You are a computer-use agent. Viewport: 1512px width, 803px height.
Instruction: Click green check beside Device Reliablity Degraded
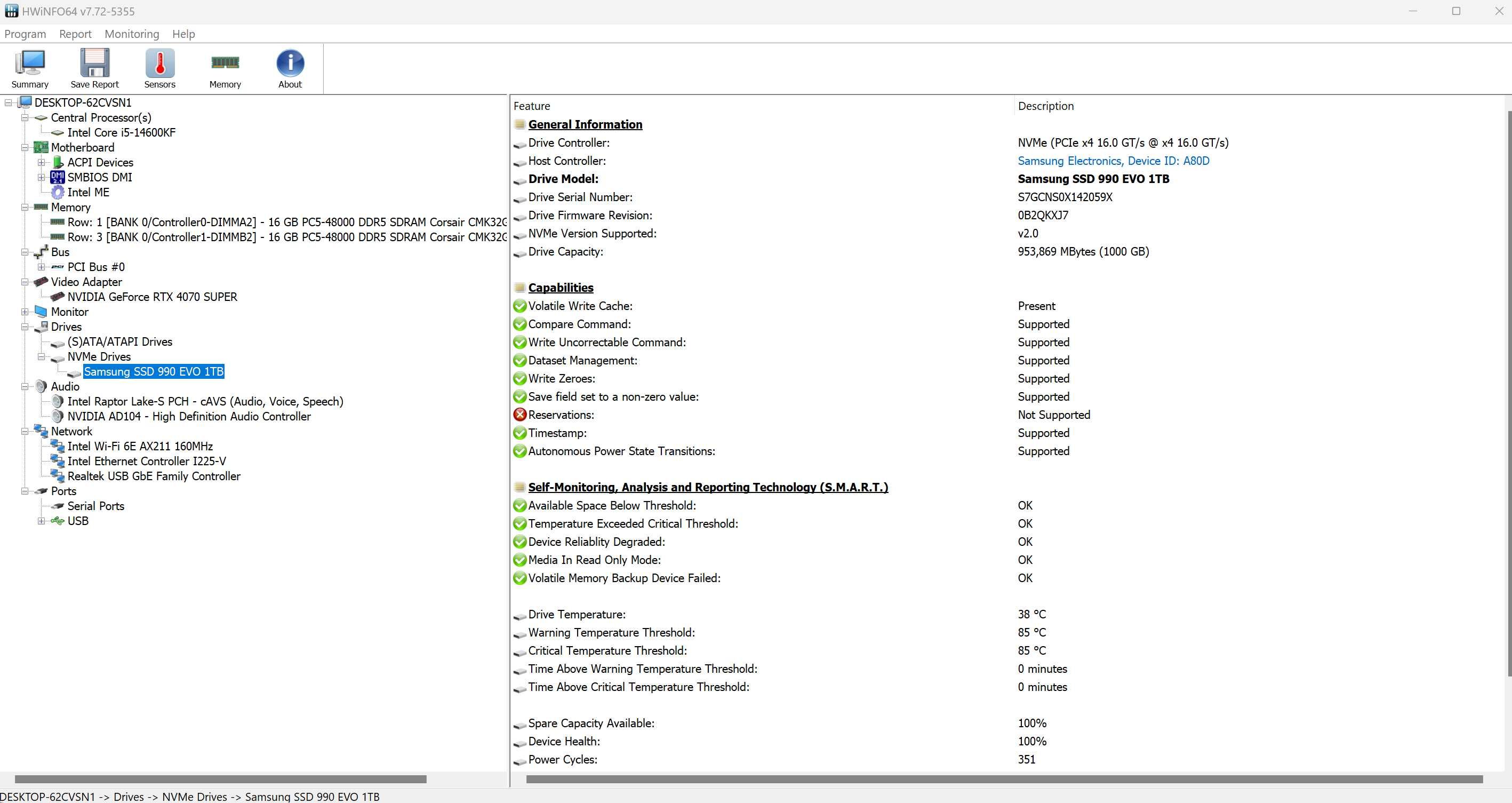click(519, 542)
